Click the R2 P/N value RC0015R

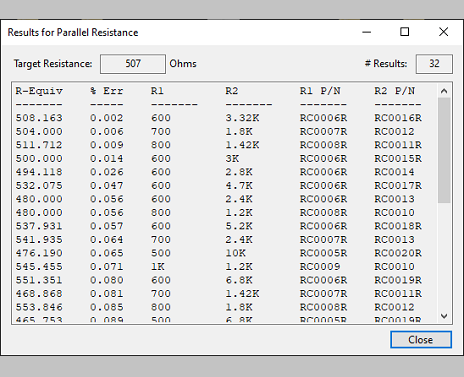click(398, 159)
